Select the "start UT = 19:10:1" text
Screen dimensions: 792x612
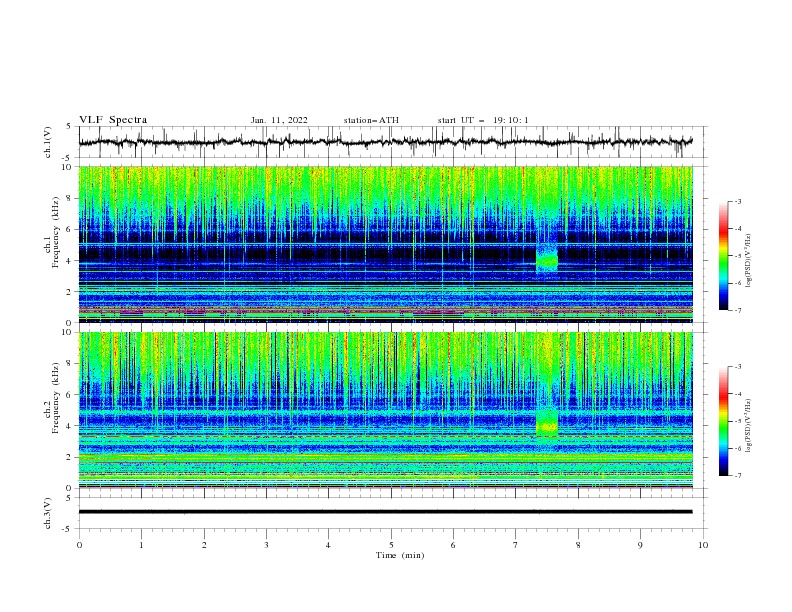(482, 120)
